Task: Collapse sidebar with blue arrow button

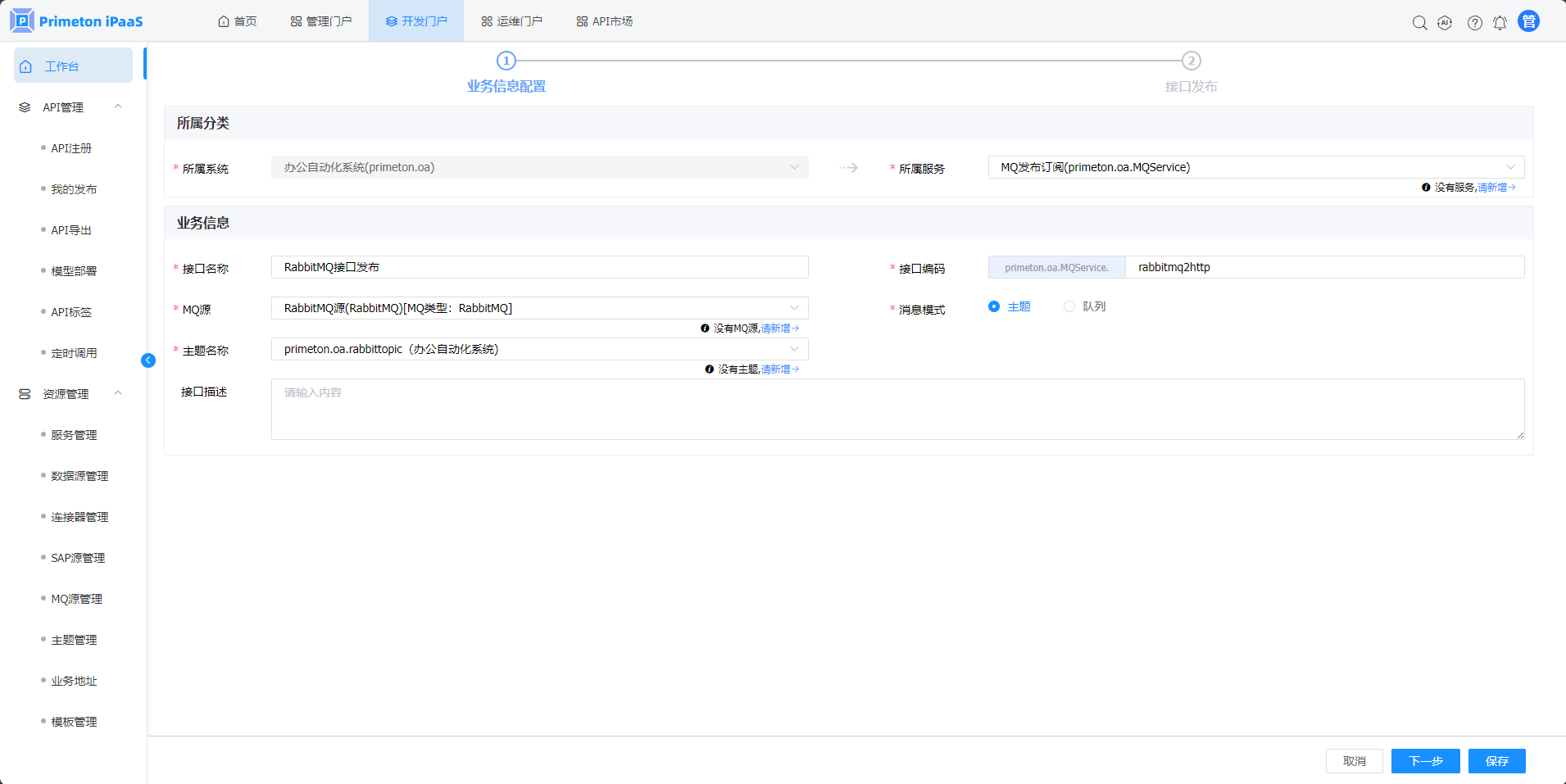Action: coord(148,360)
